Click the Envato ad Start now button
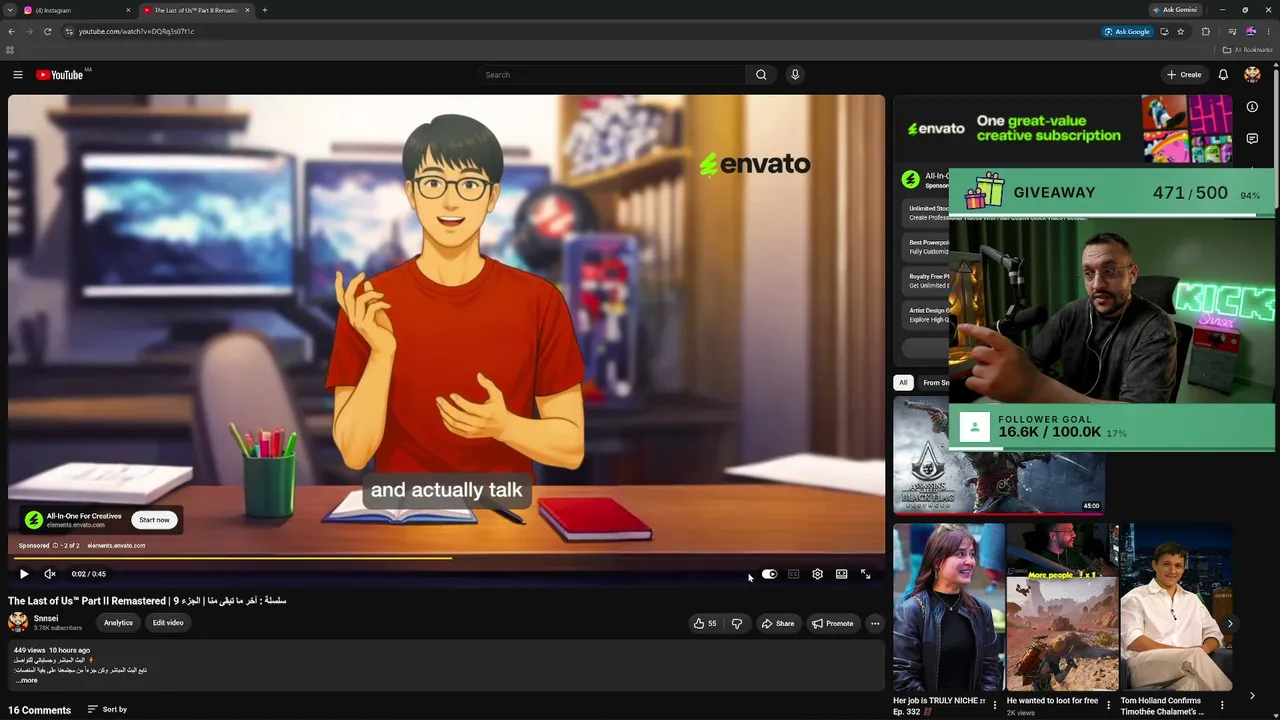 [x=154, y=520]
